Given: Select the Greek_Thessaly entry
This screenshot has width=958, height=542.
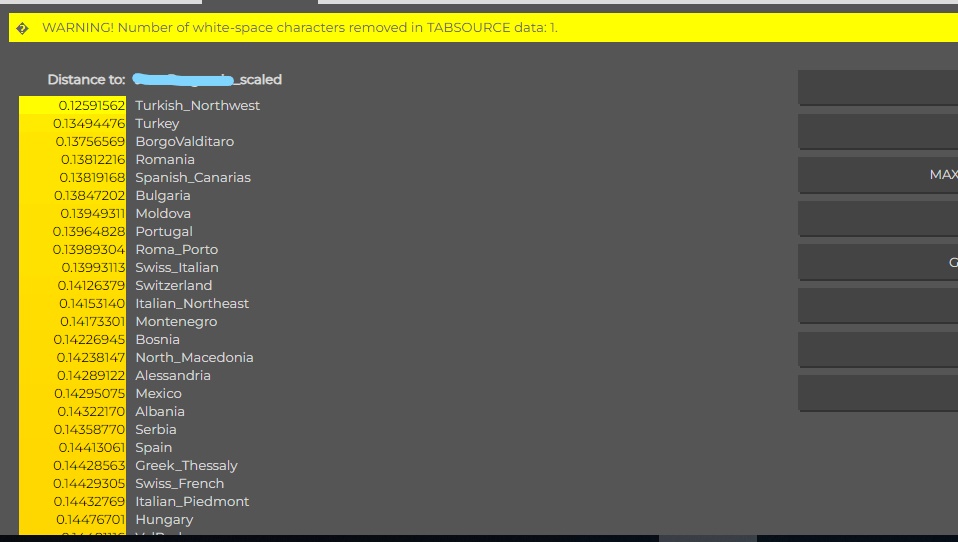Looking at the screenshot, I should pyautogui.click(x=186, y=466).
